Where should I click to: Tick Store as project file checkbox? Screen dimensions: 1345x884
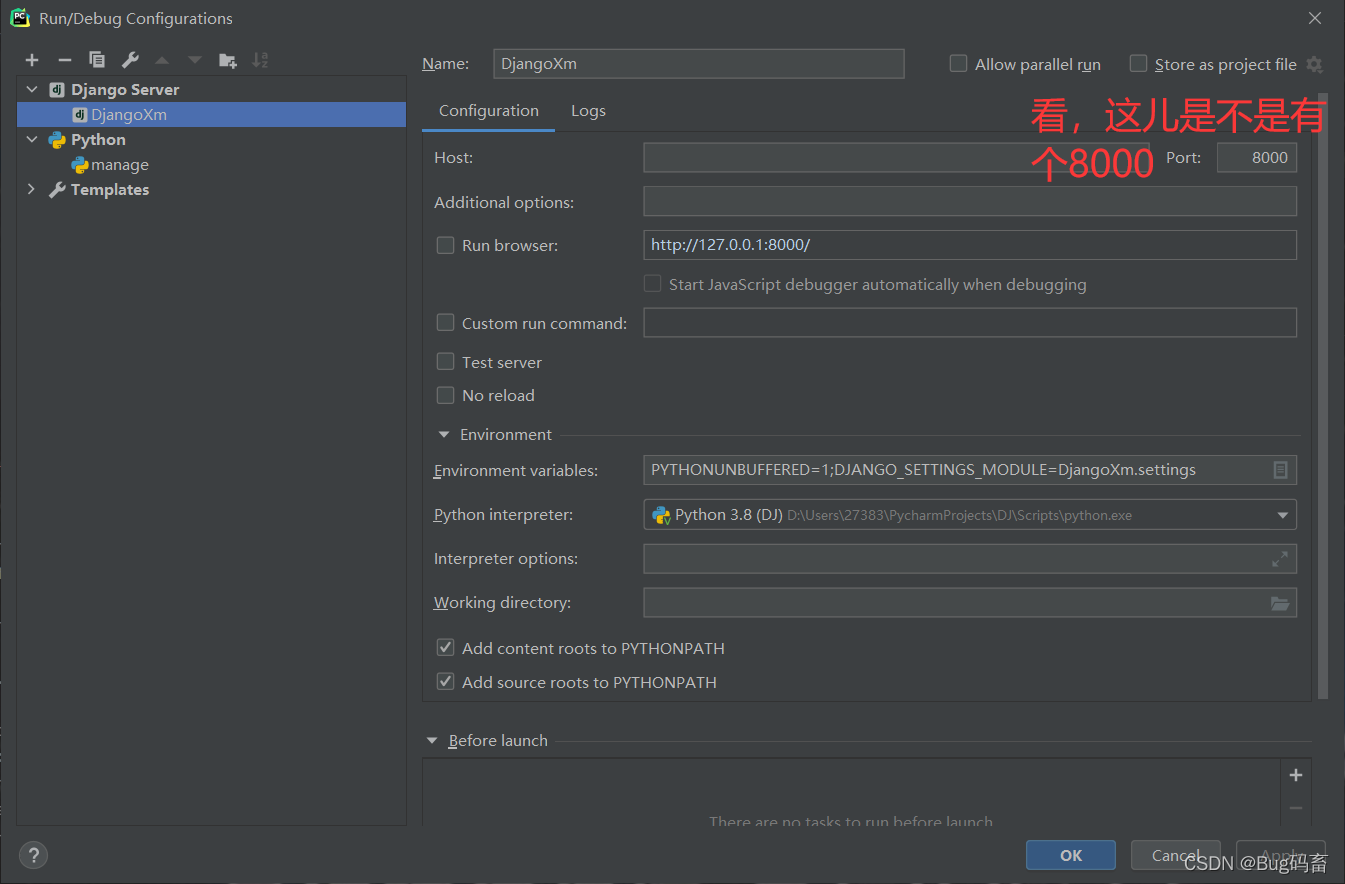click(1138, 64)
